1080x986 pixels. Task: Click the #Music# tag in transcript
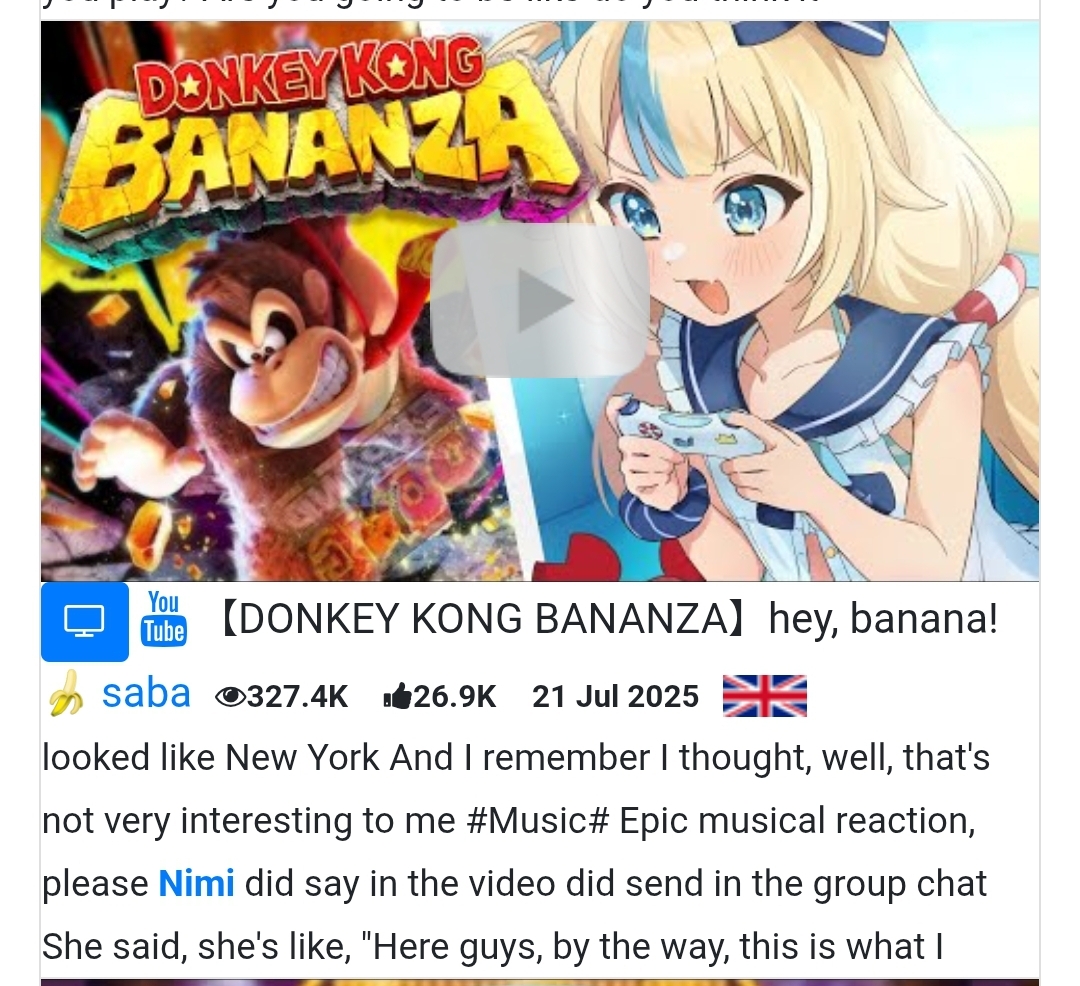pyautogui.click(x=537, y=821)
